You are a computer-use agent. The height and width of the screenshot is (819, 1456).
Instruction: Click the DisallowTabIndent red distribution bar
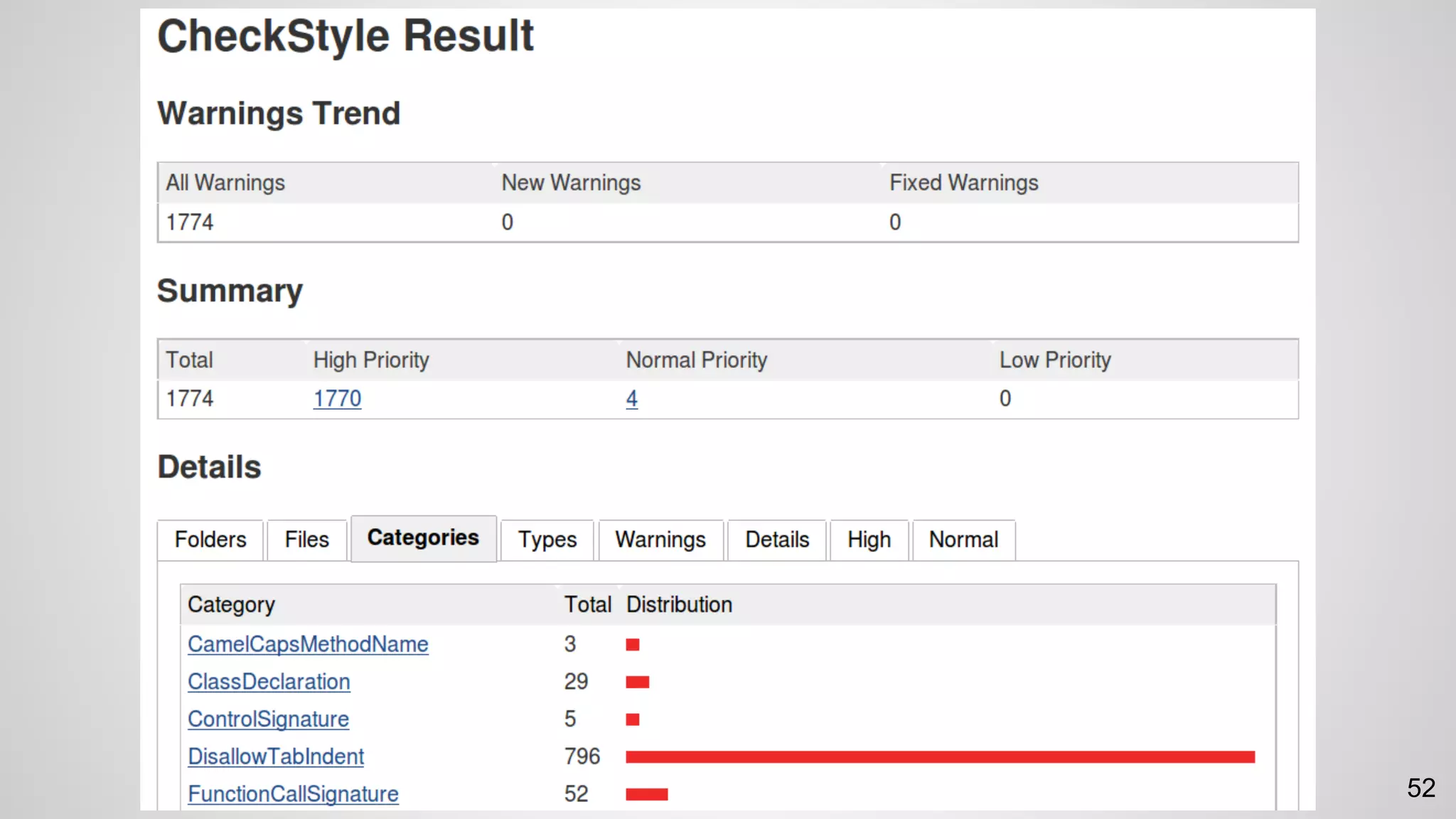pos(940,757)
